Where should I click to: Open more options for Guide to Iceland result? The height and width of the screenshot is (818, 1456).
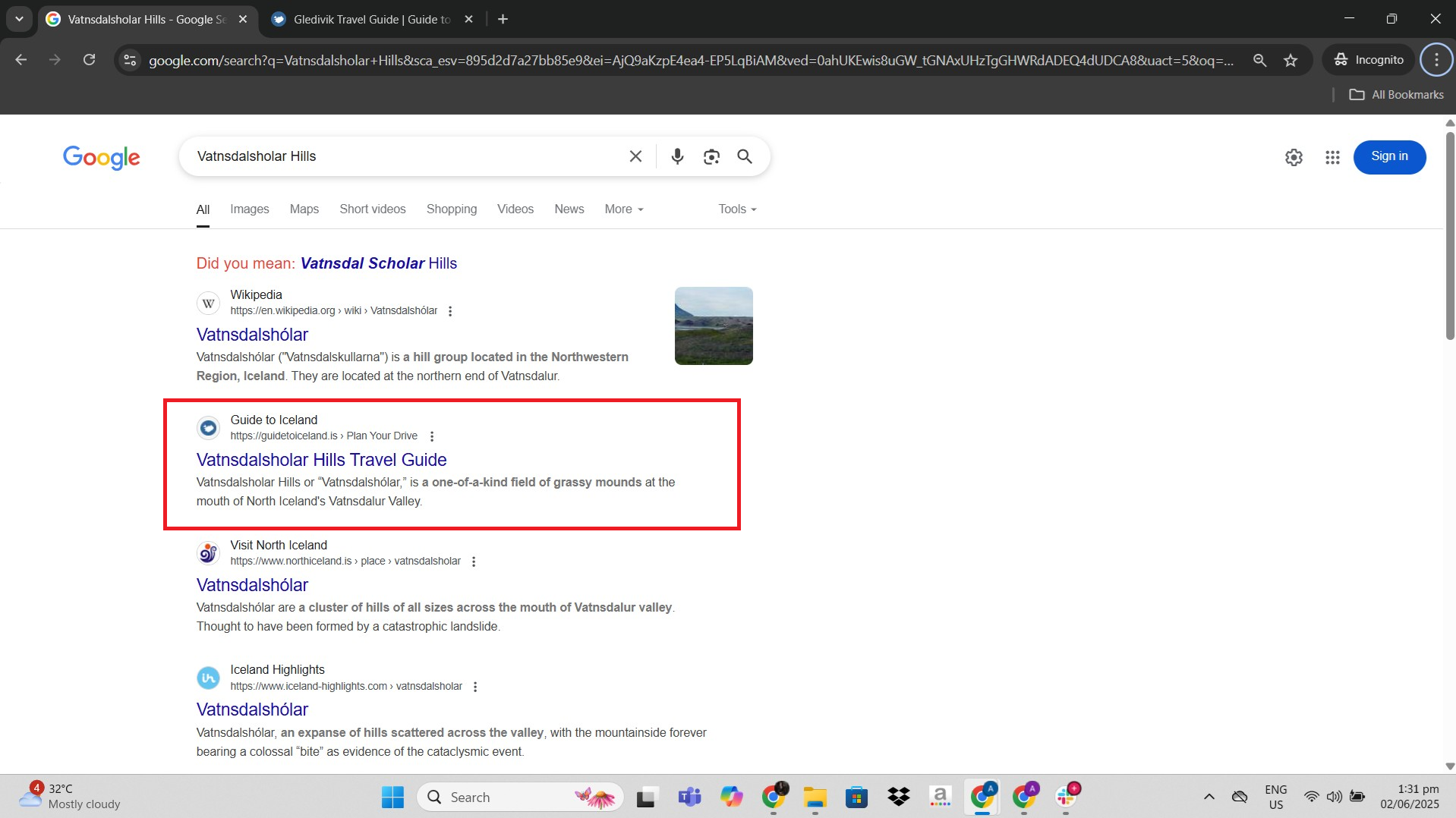(x=432, y=436)
